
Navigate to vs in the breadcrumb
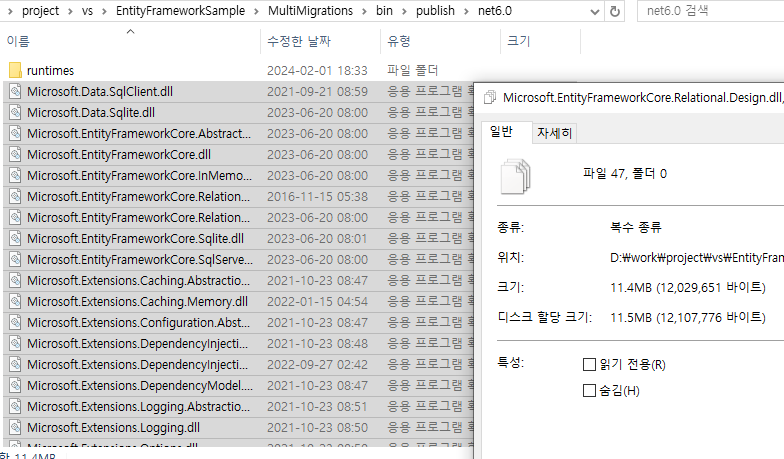88,11
